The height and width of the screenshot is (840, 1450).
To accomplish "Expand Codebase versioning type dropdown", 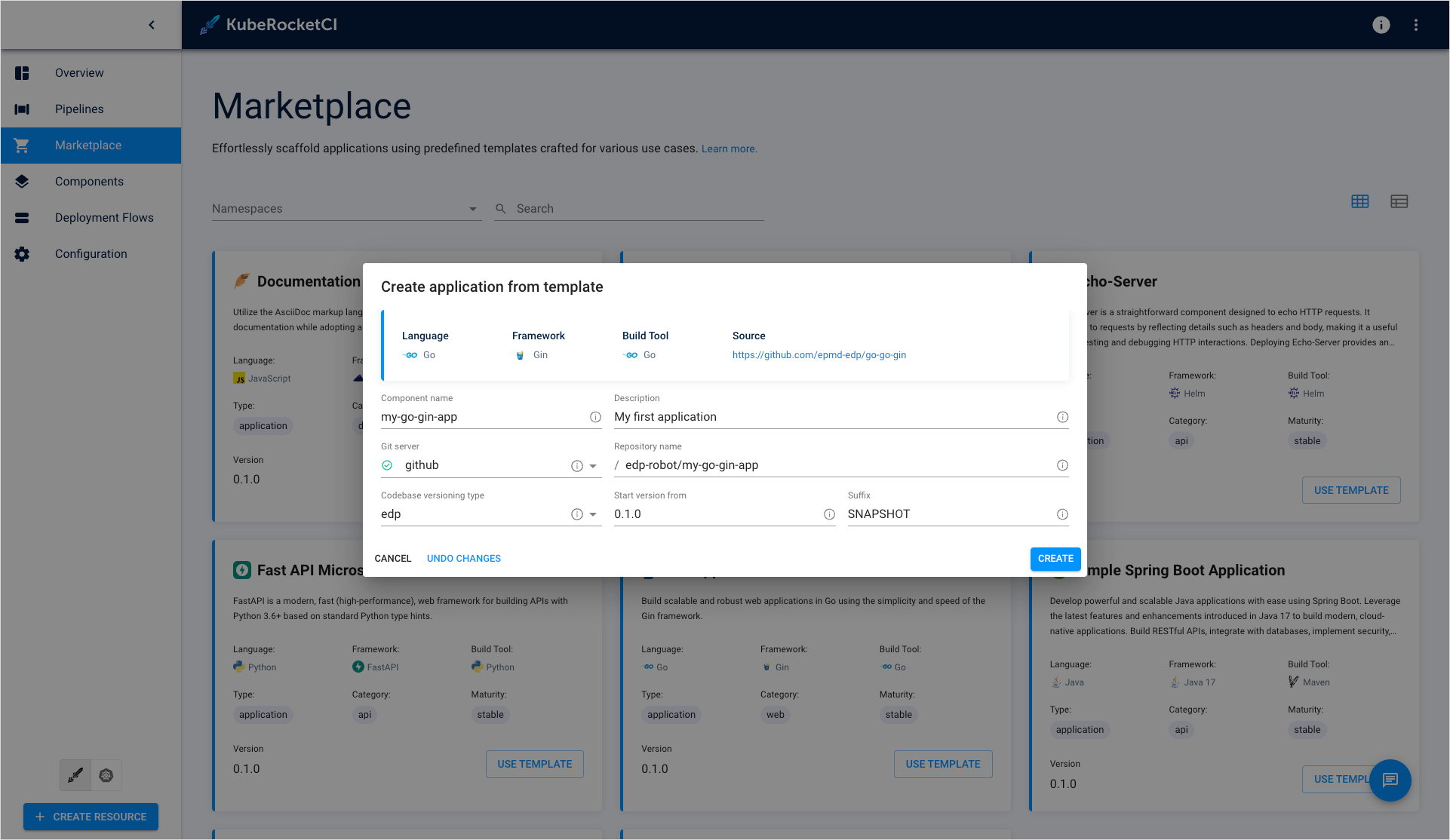I will pos(594,514).
